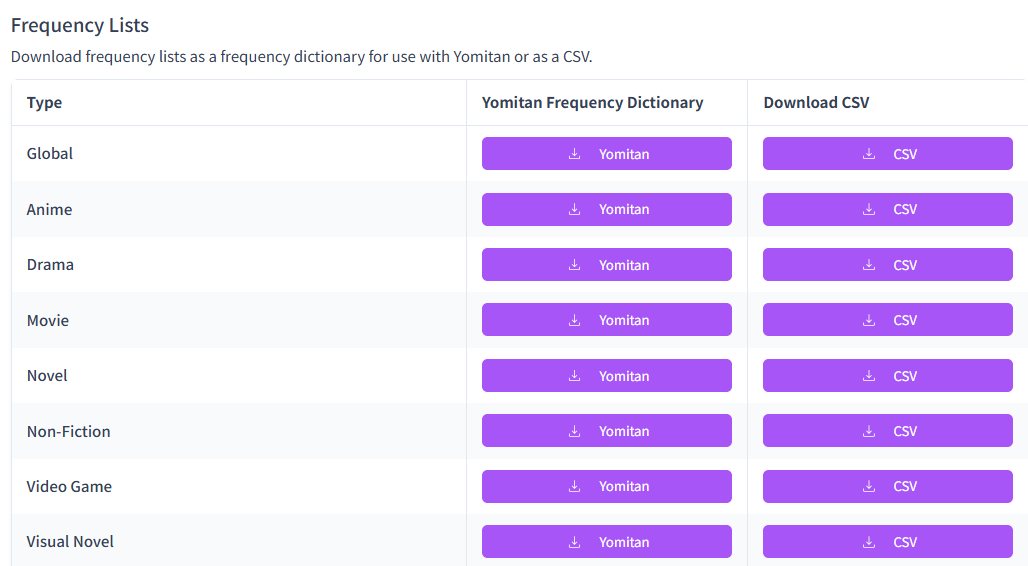Click the Yomitan Frequency Dictionary column header
This screenshot has width=1028, height=566.
592,103
